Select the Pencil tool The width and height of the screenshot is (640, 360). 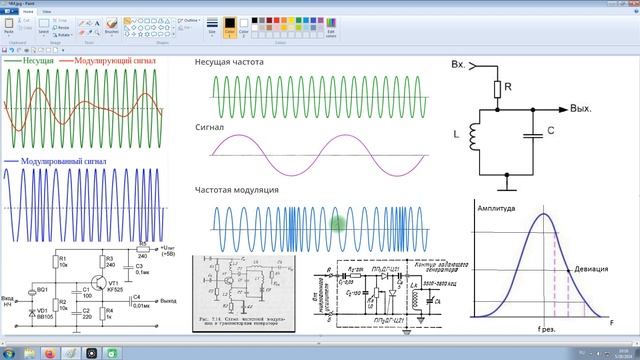tap(82, 23)
